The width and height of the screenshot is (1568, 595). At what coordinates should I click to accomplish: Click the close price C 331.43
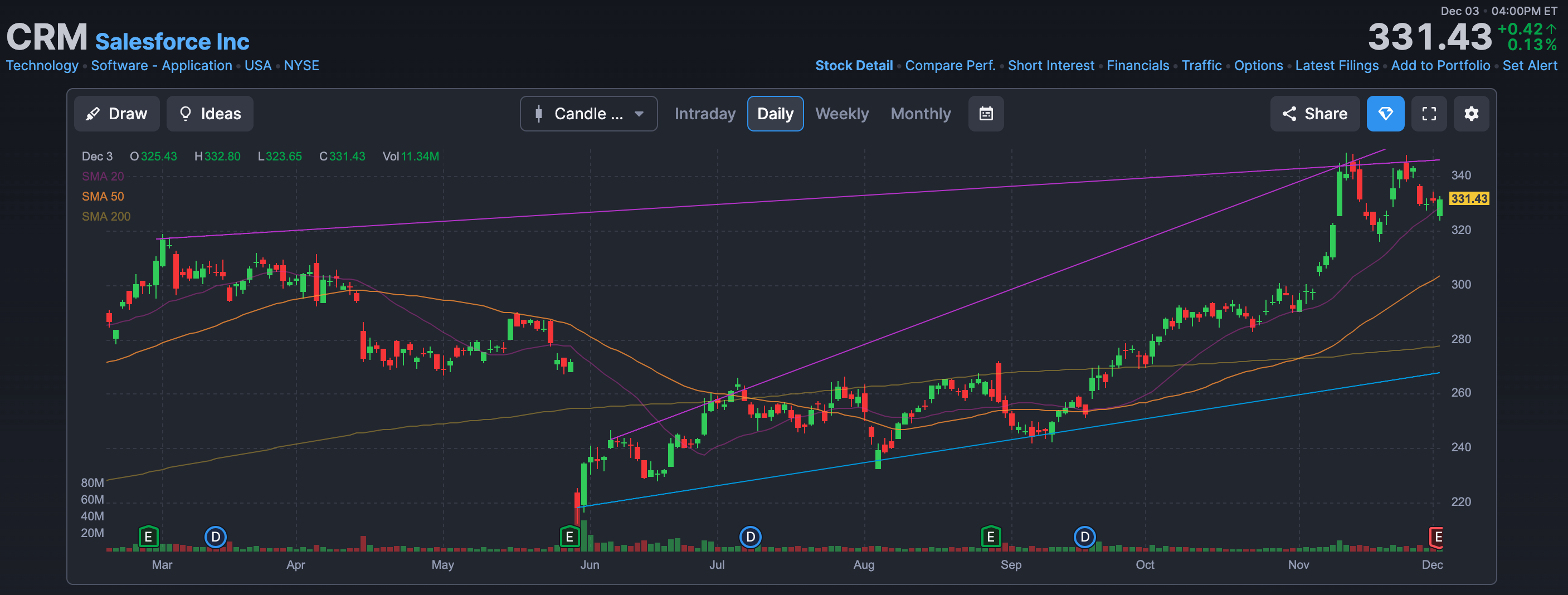[x=342, y=157]
